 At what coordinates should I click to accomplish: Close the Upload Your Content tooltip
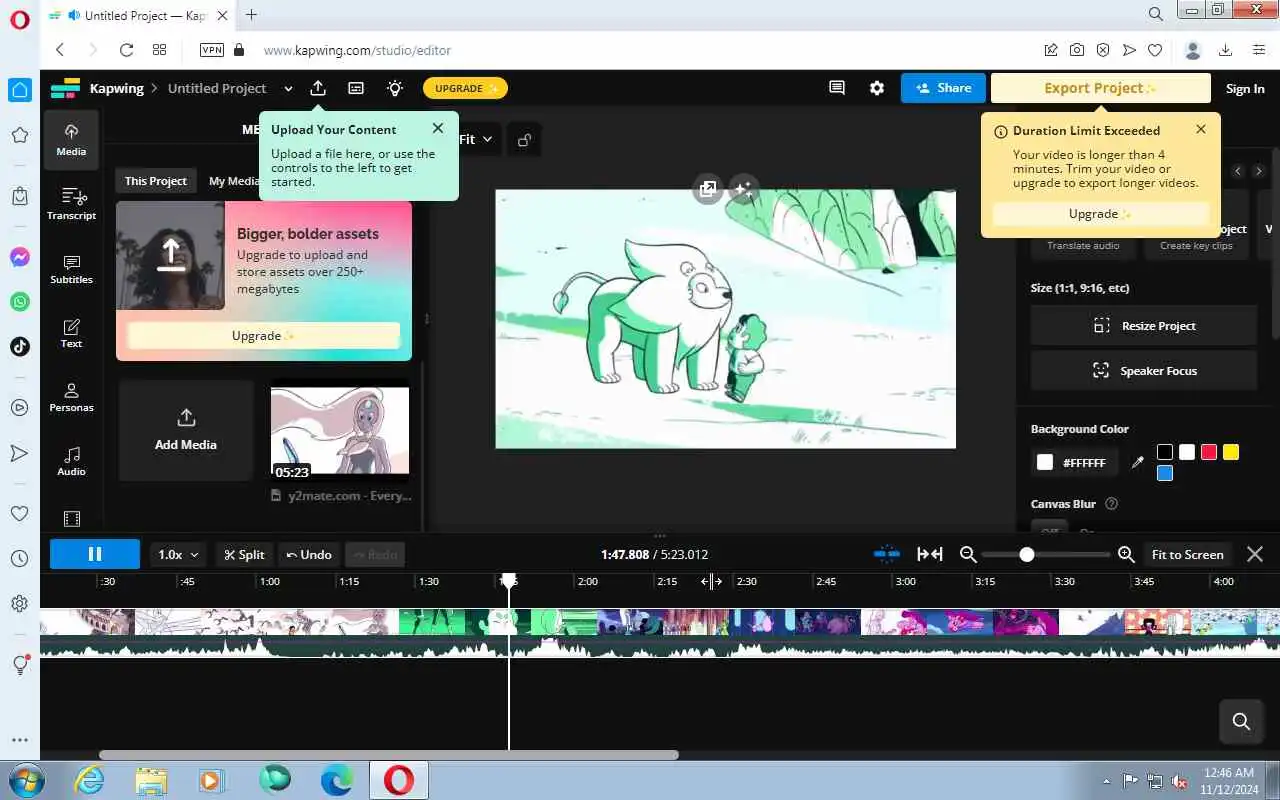[438, 128]
